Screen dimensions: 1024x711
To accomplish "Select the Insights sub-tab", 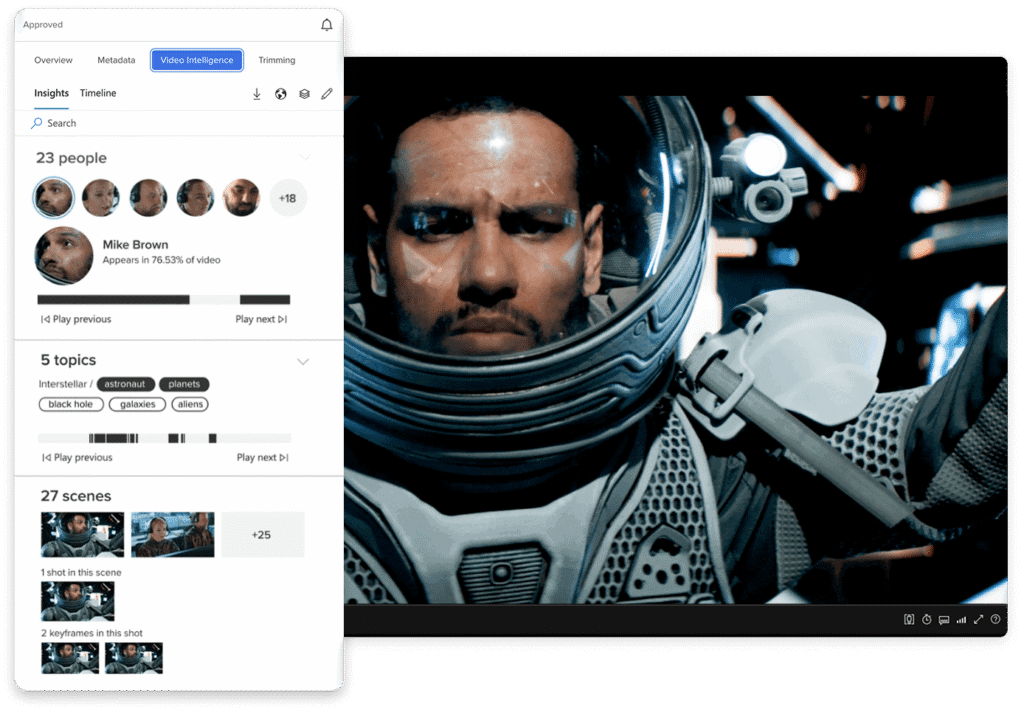I will (52, 93).
